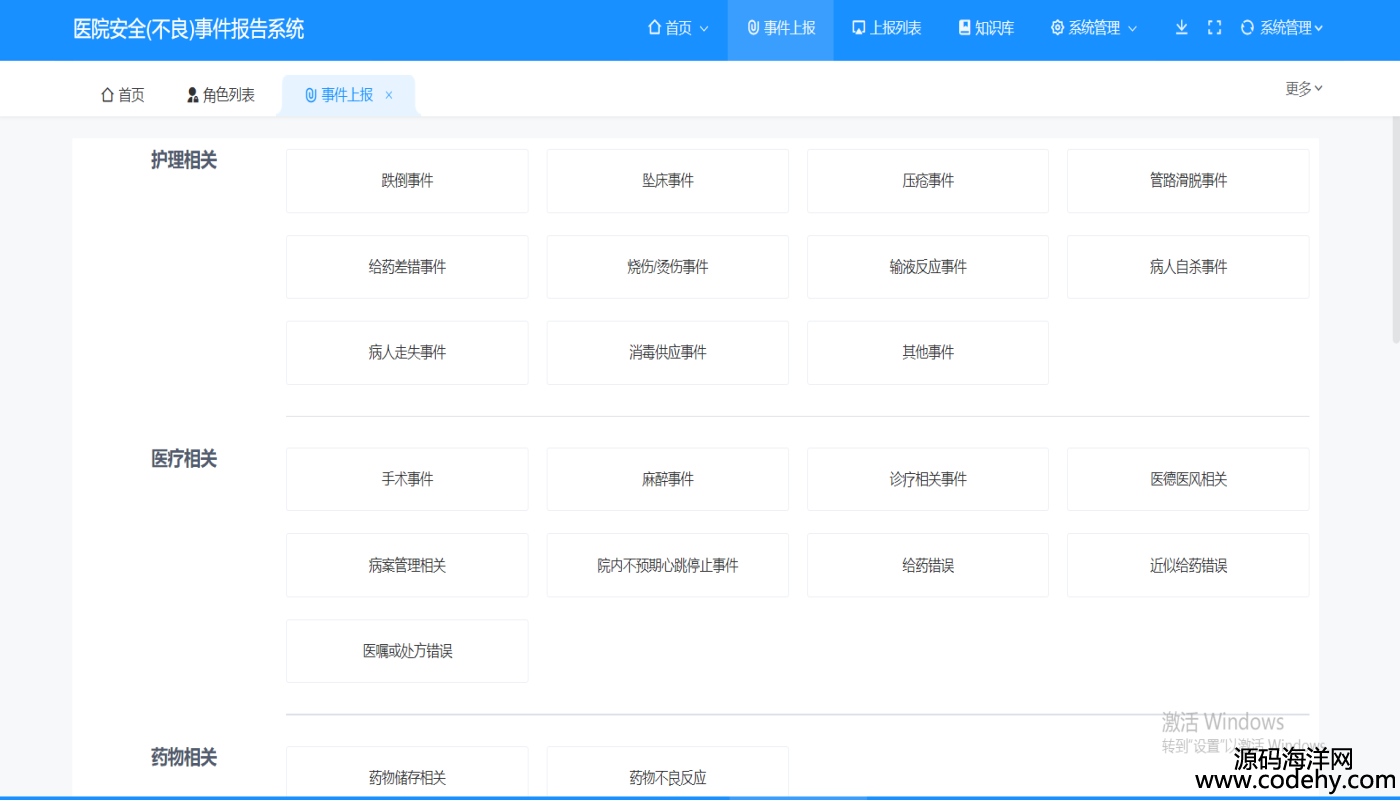This screenshot has width=1400, height=800.
Task: Click the download icon in header
Action: point(1181,28)
